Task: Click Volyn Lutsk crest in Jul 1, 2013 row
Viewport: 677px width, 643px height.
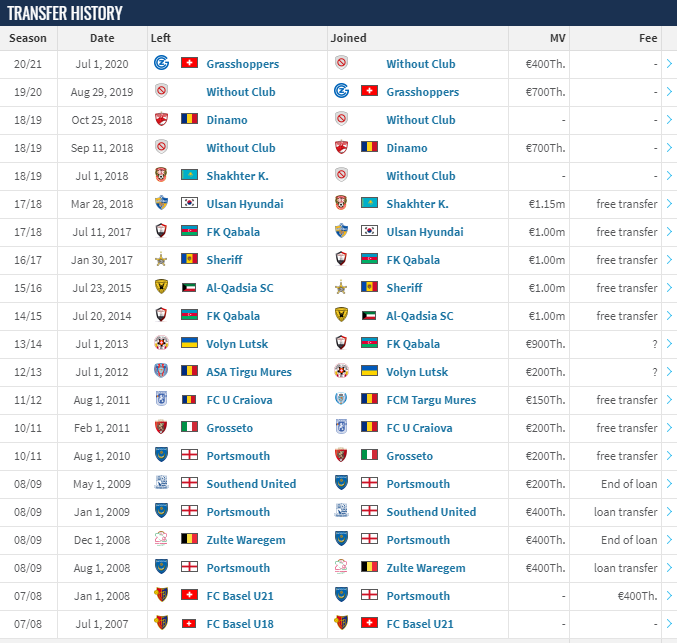Action: 161,343
